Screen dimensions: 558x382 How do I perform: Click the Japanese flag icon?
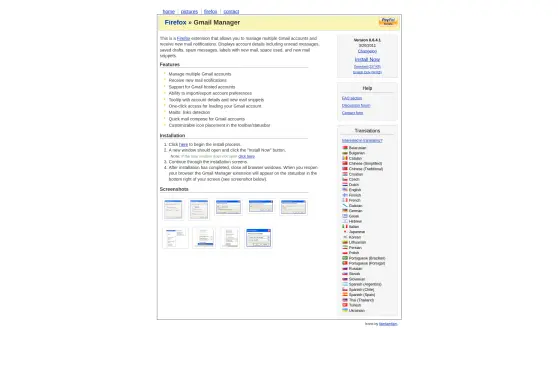coord(345,232)
